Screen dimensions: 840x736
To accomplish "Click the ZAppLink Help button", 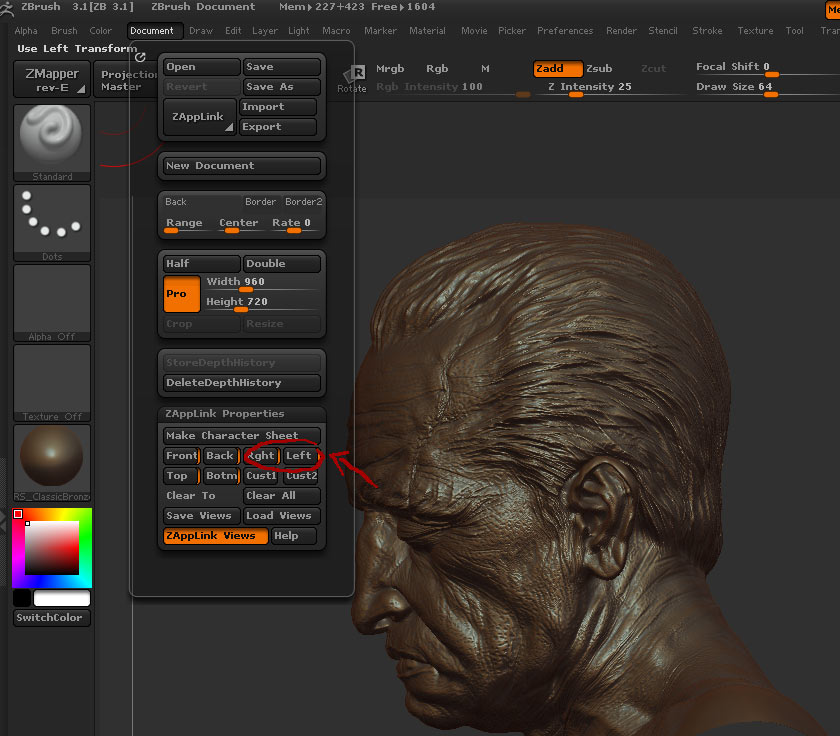I will pyautogui.click(x=294, y=536).
